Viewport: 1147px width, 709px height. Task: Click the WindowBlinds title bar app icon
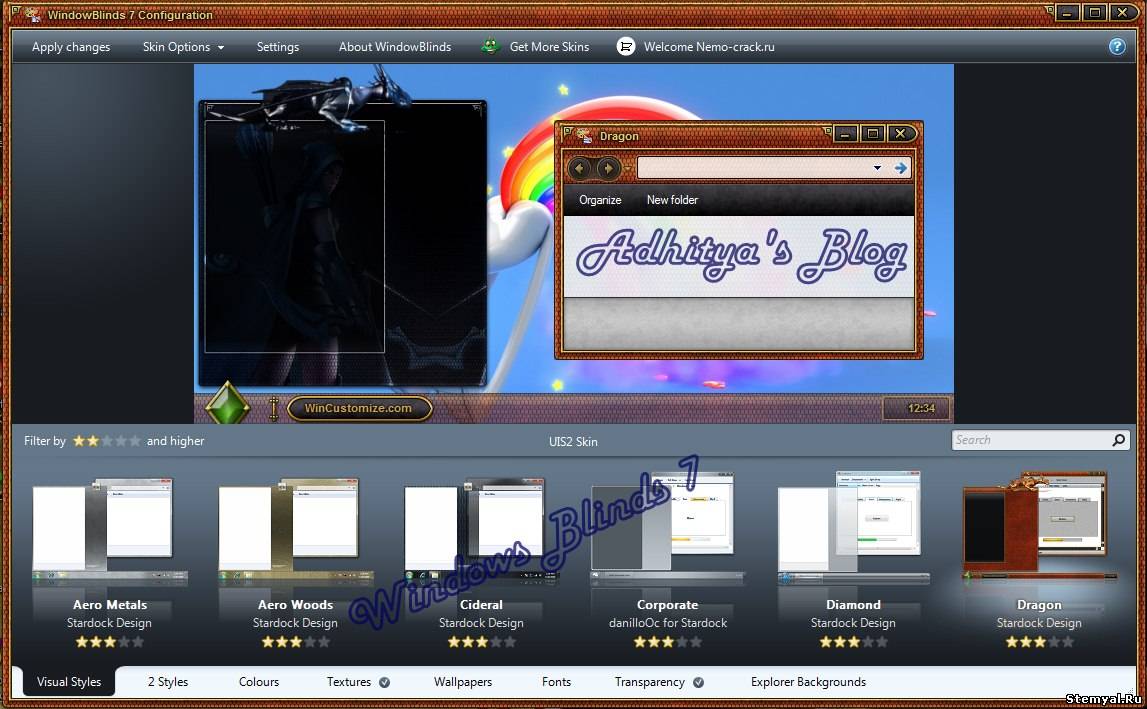[31, 15]
